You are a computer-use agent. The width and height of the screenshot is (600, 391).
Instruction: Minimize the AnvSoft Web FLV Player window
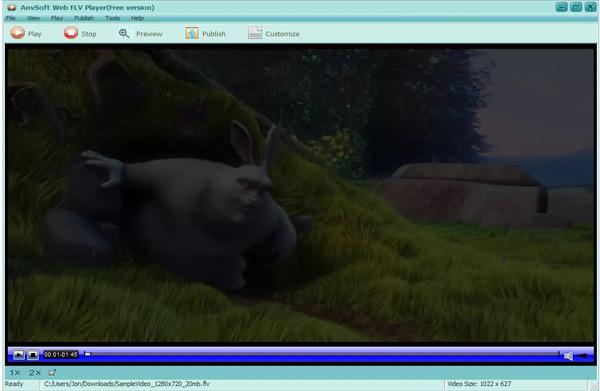click(x=561, y=7)
